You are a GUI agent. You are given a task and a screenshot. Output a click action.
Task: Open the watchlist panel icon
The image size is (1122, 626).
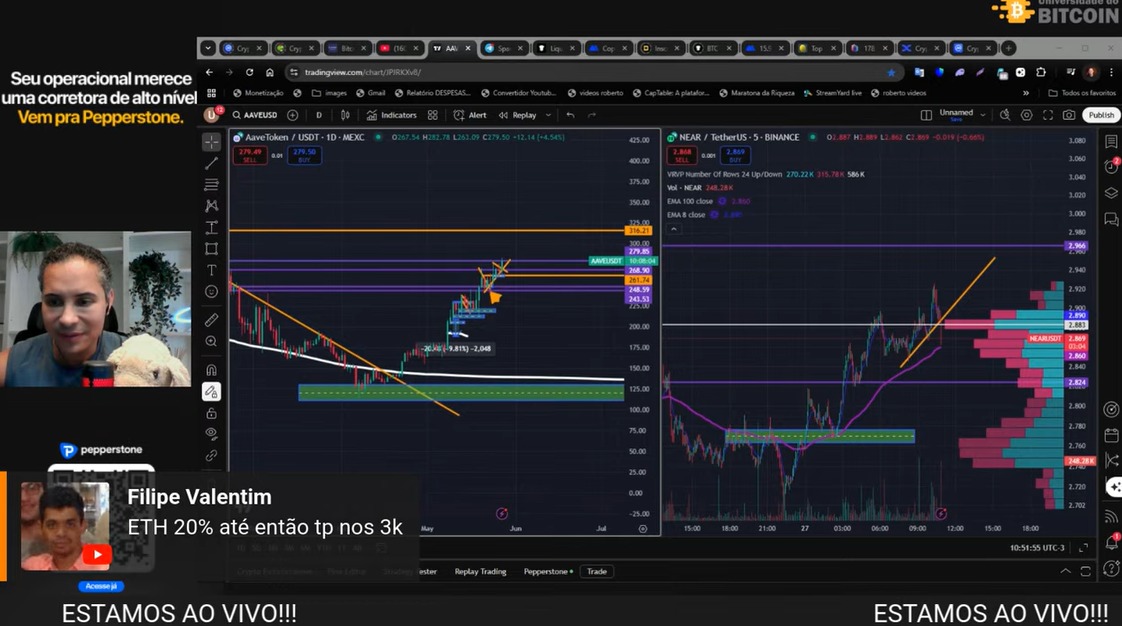tap(1111, 142)
